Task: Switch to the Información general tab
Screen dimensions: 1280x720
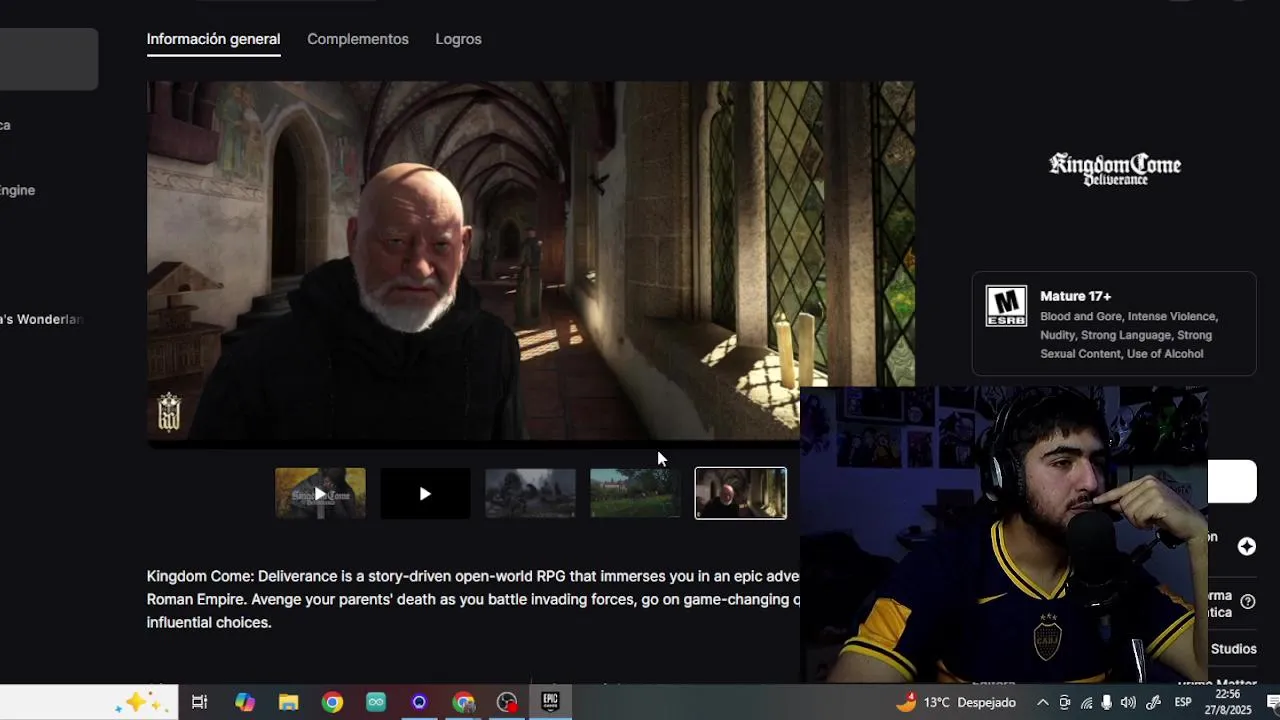Action: click(x=213, y=39)
